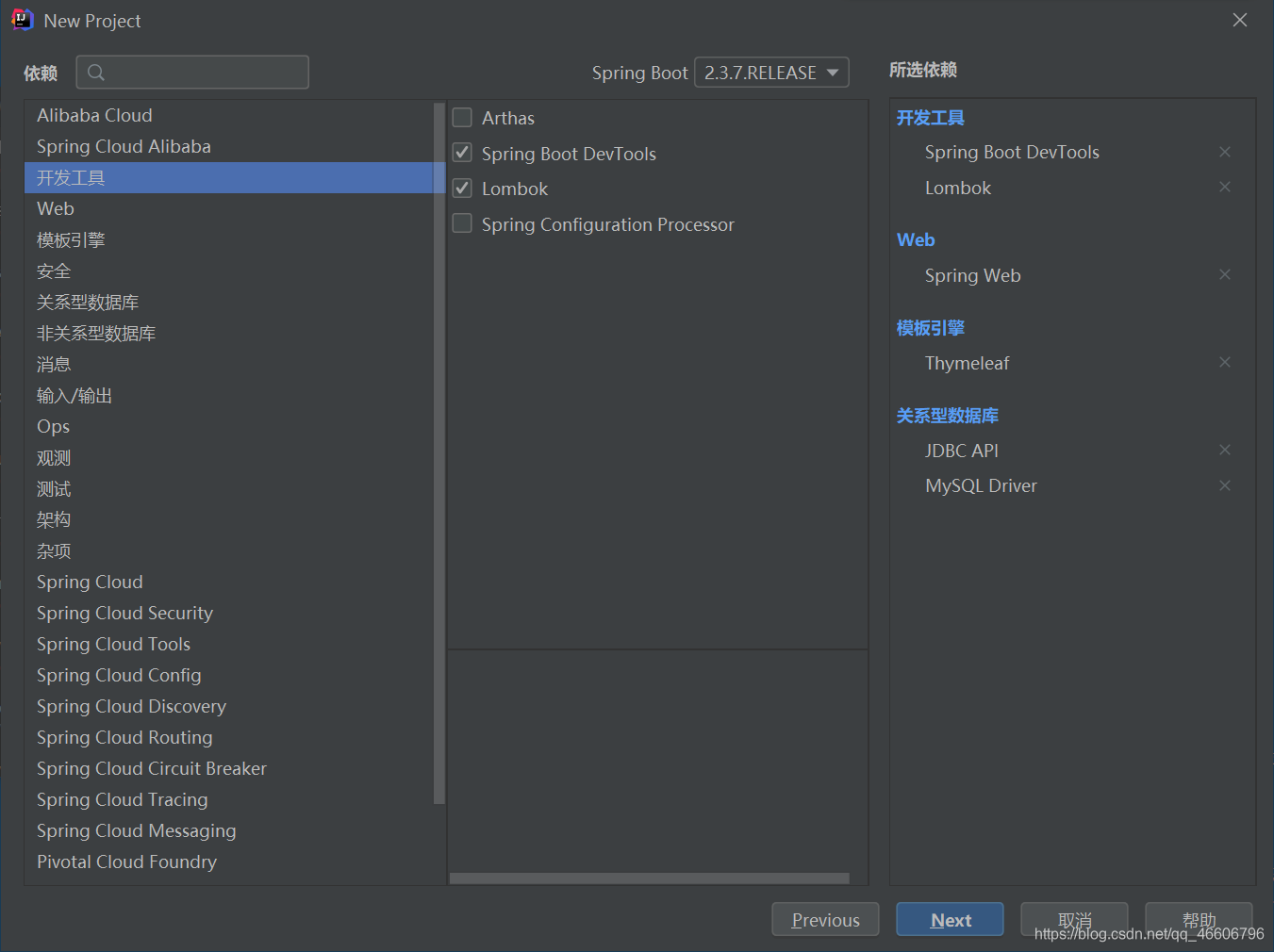Click the 取消 cancel button
This screenshot has width=1274, height=952.
coord(1074,919)
